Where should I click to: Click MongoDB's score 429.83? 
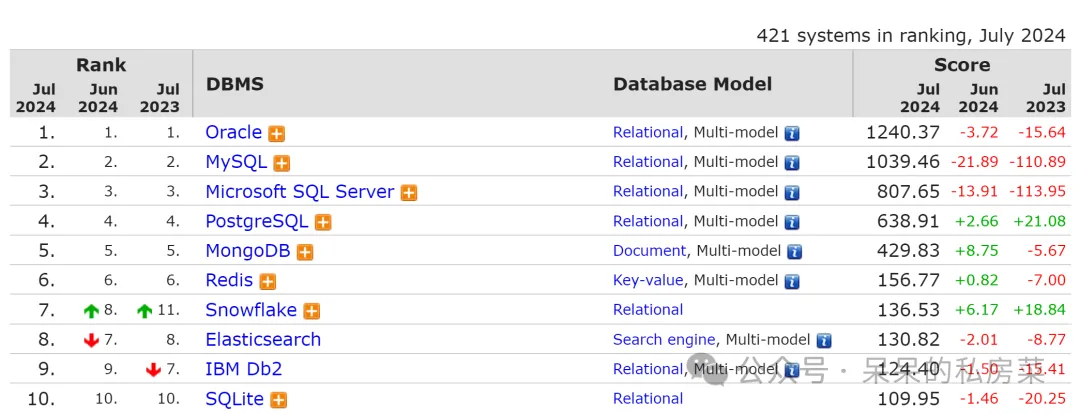coord(908,251)
